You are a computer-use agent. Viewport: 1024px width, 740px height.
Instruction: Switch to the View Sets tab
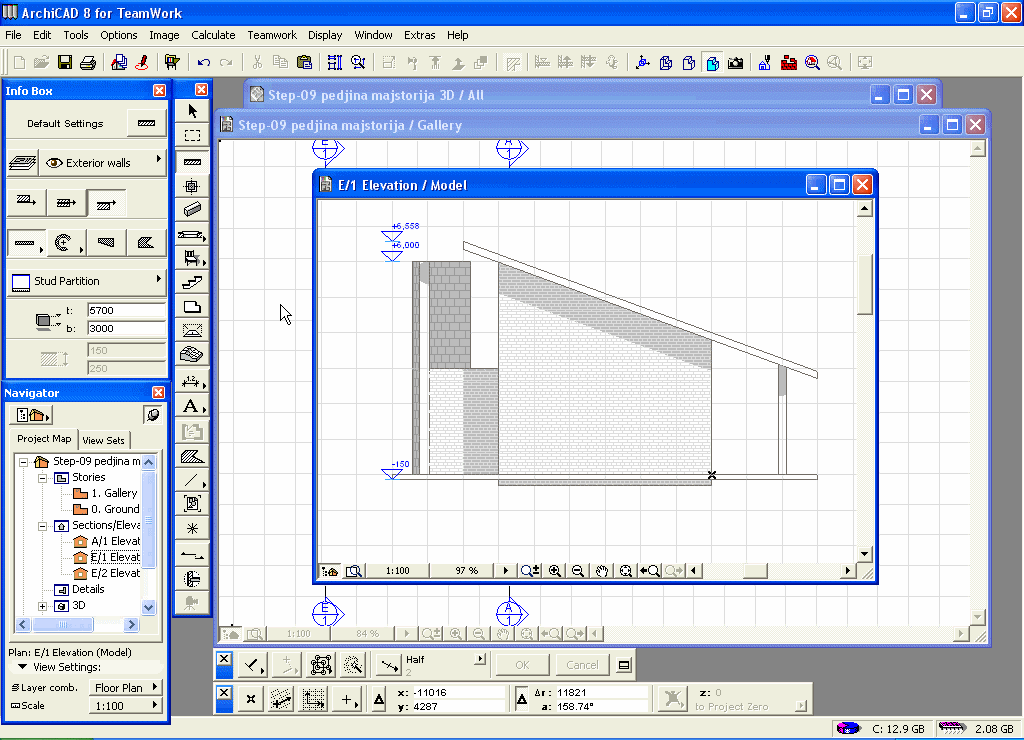(x=104, y=440)
